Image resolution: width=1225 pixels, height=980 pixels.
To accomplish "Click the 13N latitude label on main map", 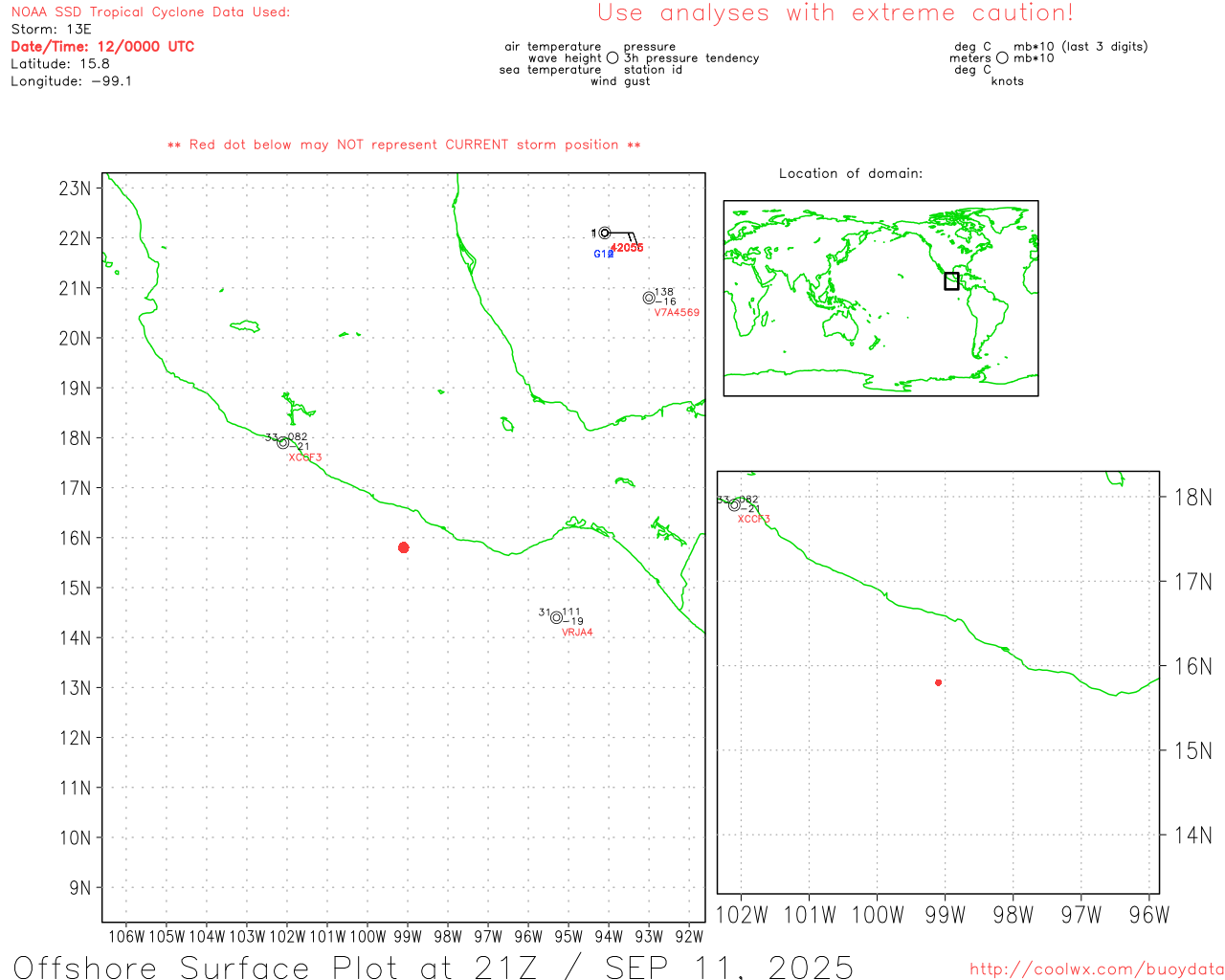I will click(x=75, y=688).
